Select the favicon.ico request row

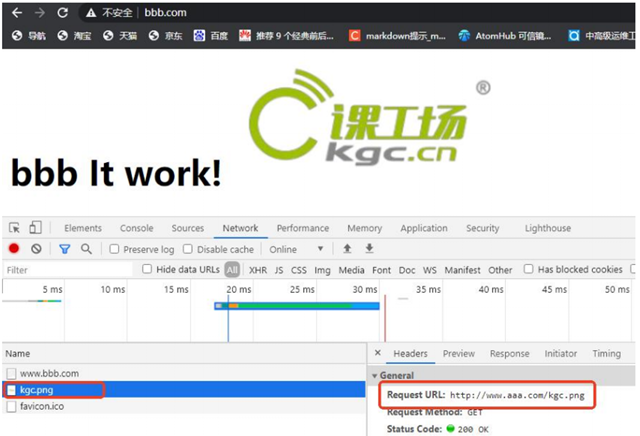click(184, 406)
